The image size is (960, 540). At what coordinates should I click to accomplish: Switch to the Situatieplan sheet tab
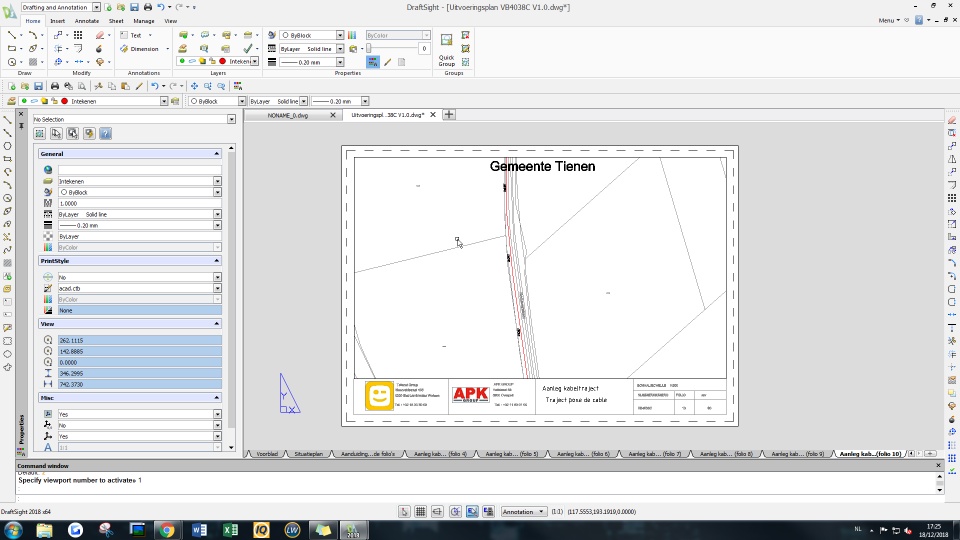point(308,454)
